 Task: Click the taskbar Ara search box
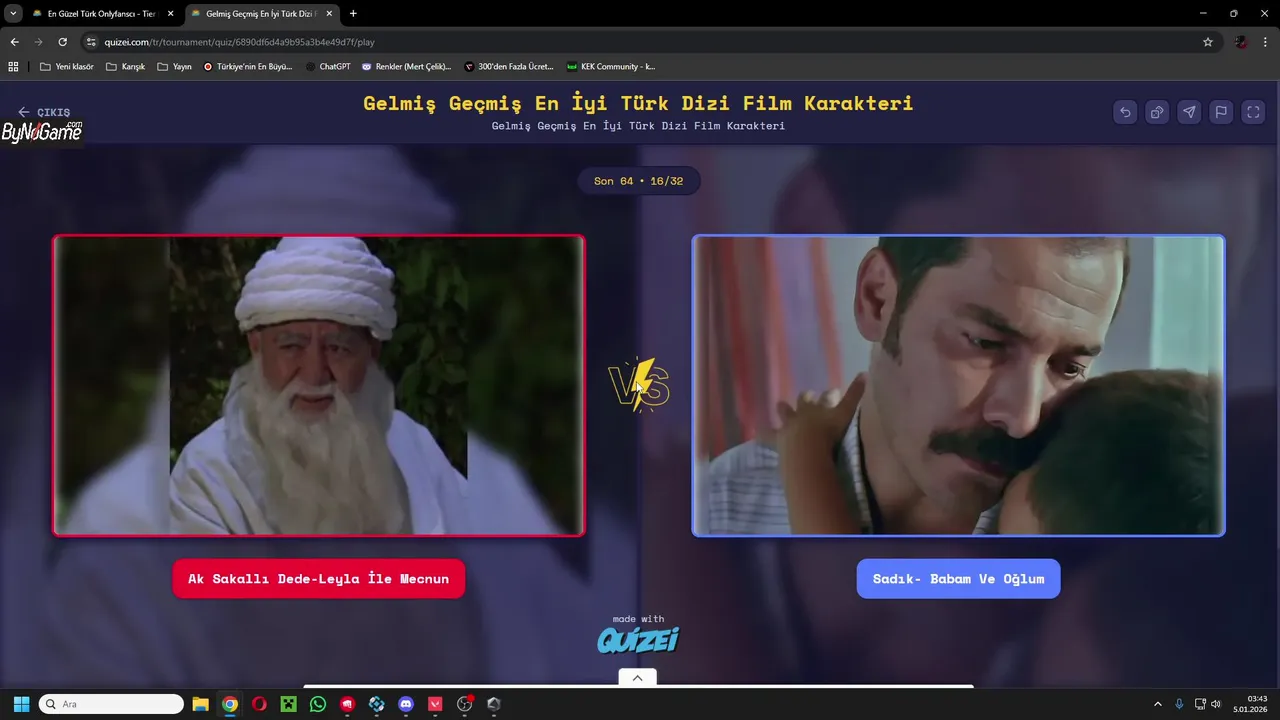(111, 704)
